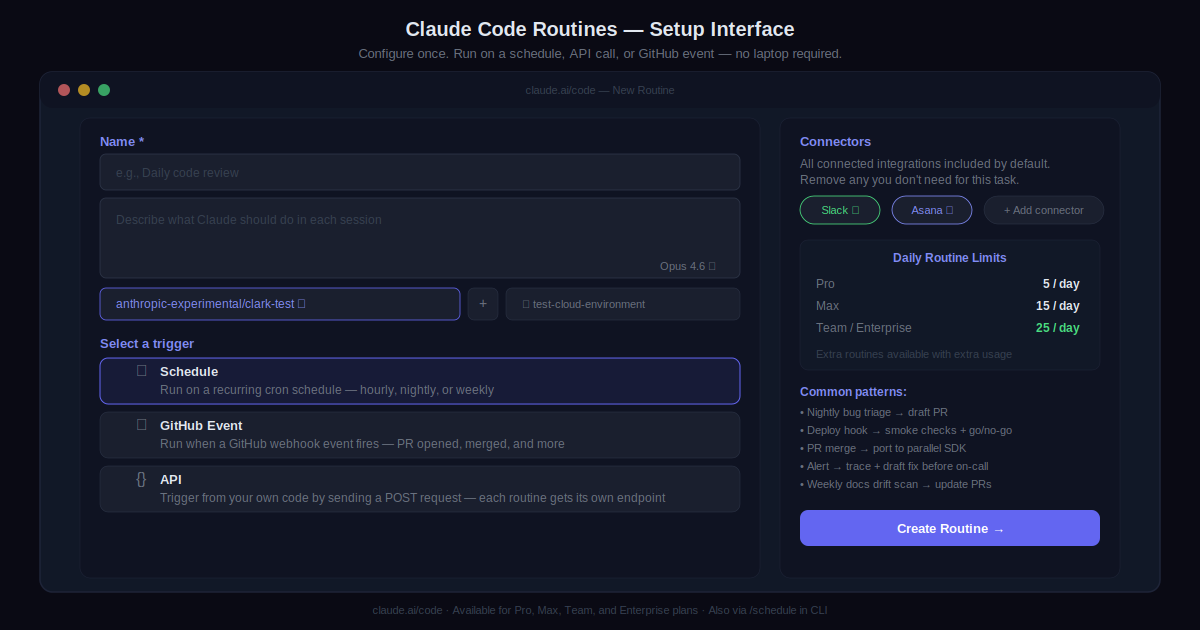Click the Add connector button
1200x630 pixels.
pos(1043,210)
